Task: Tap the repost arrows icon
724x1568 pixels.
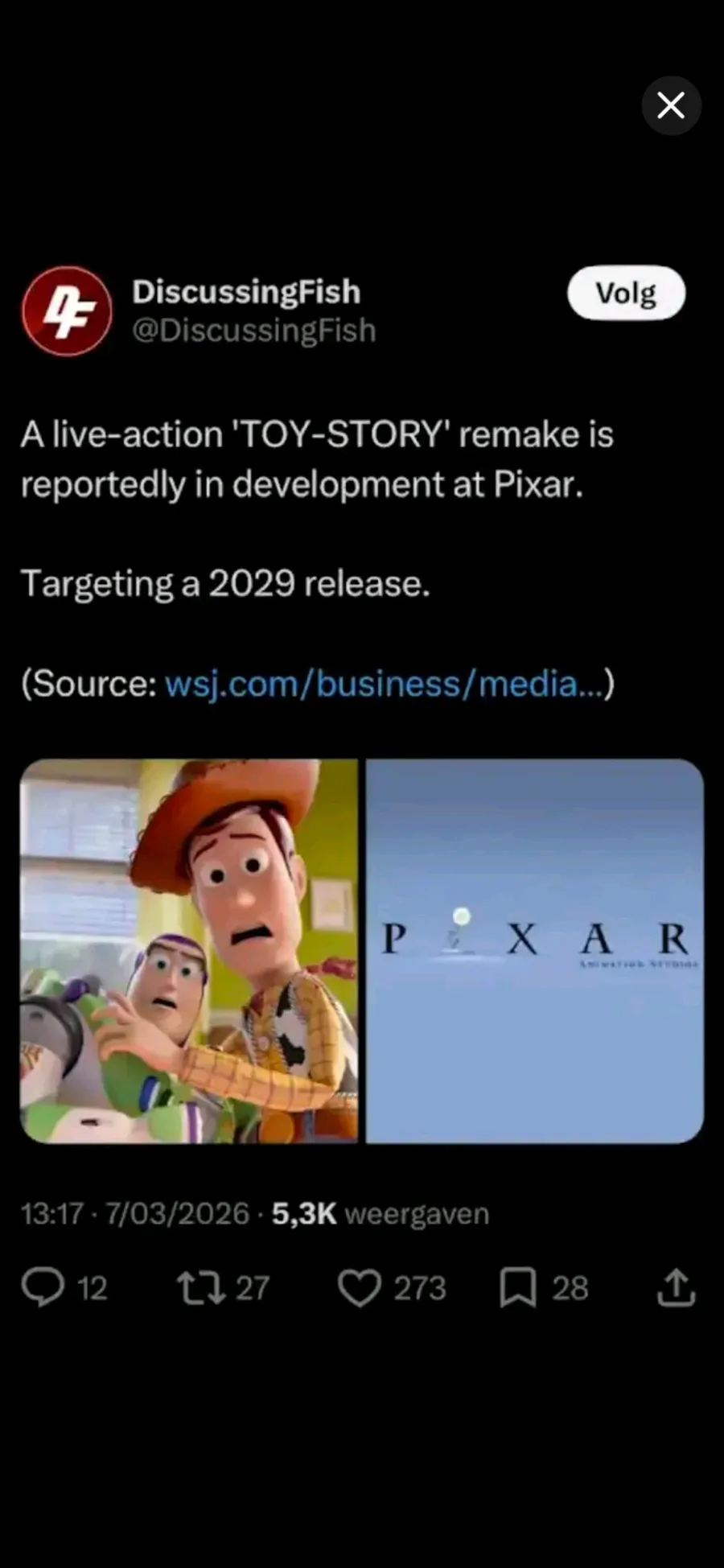Action: (201, 1288)
